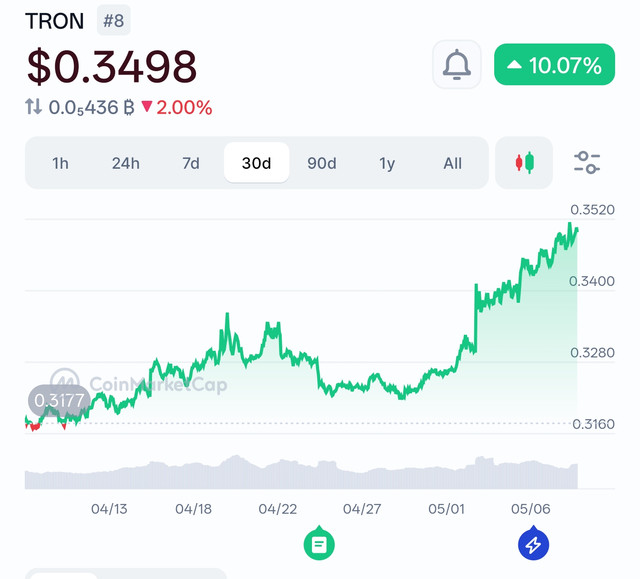Tap the green 10.07% change badge
Screen dimensions: 640x579
point(554,64)
